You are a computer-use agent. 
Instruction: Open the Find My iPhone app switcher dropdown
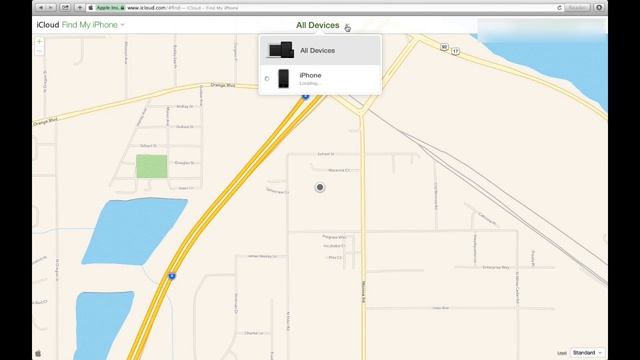tap(93, 25)
